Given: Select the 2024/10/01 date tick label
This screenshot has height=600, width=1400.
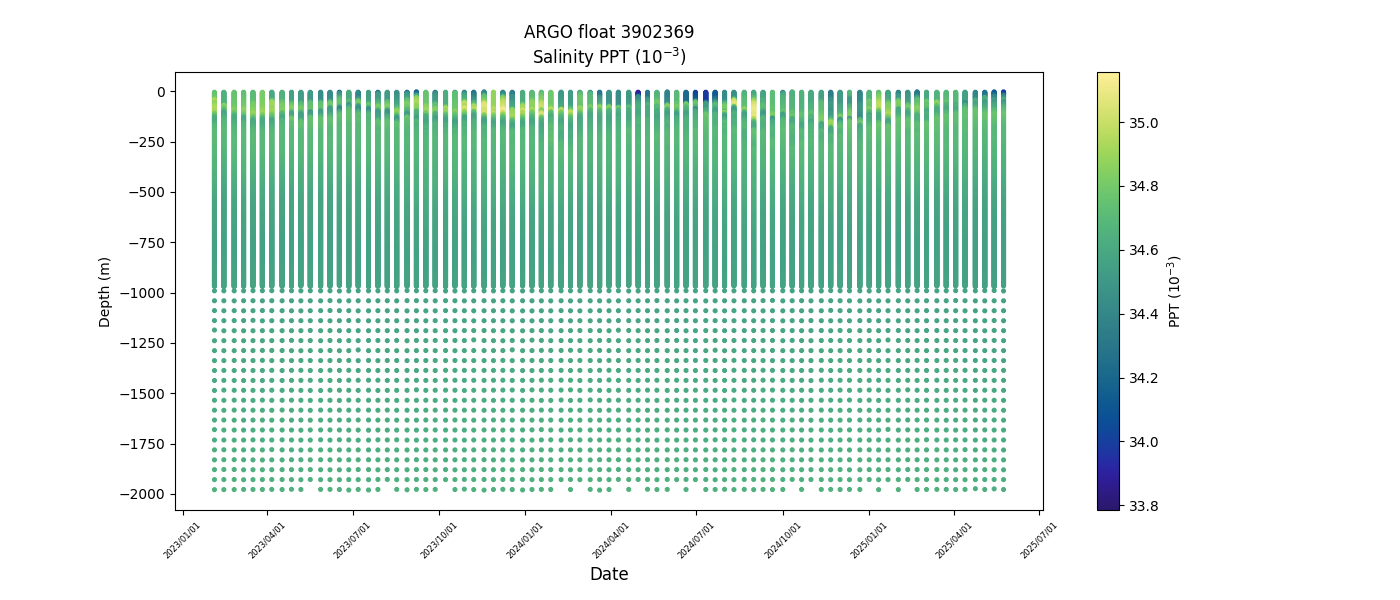Looking at the screenshot, I should pos(784,539).
